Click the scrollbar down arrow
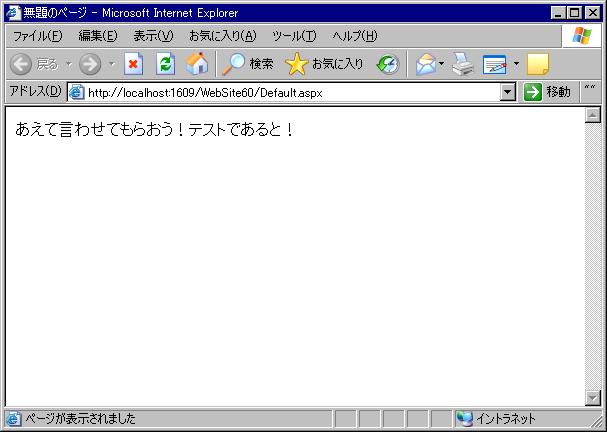The image size is (607, 432). (593, 398)
